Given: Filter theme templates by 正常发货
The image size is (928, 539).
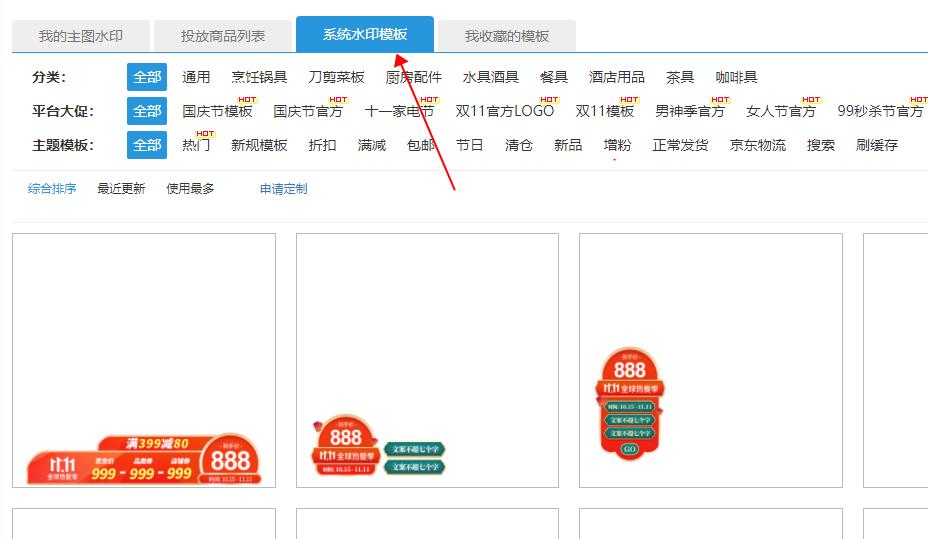Looking at the screenshot, I should [681, 145].
